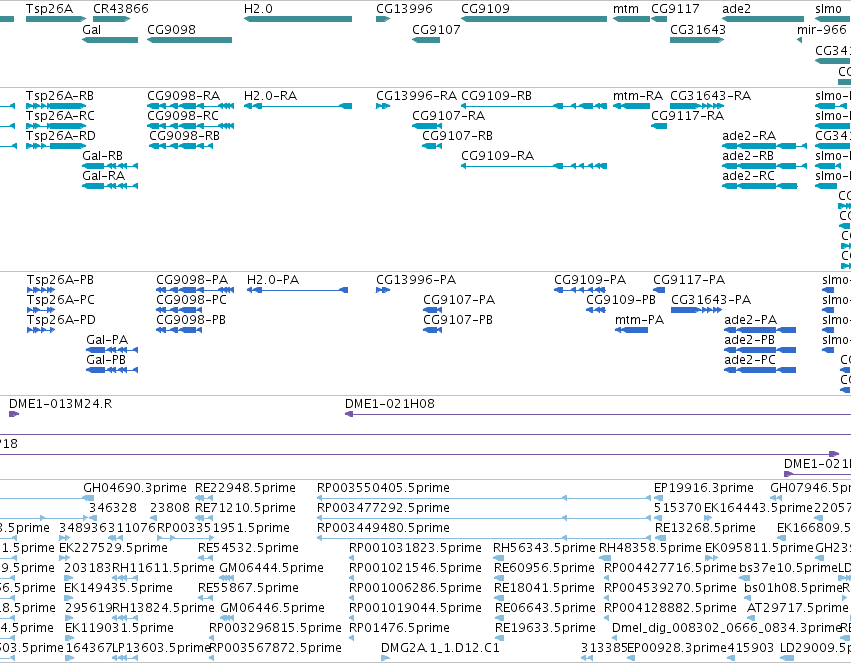Click transcript CG9098-RA label
This screenshot has height=663, width=851.
tap(183, 95)
